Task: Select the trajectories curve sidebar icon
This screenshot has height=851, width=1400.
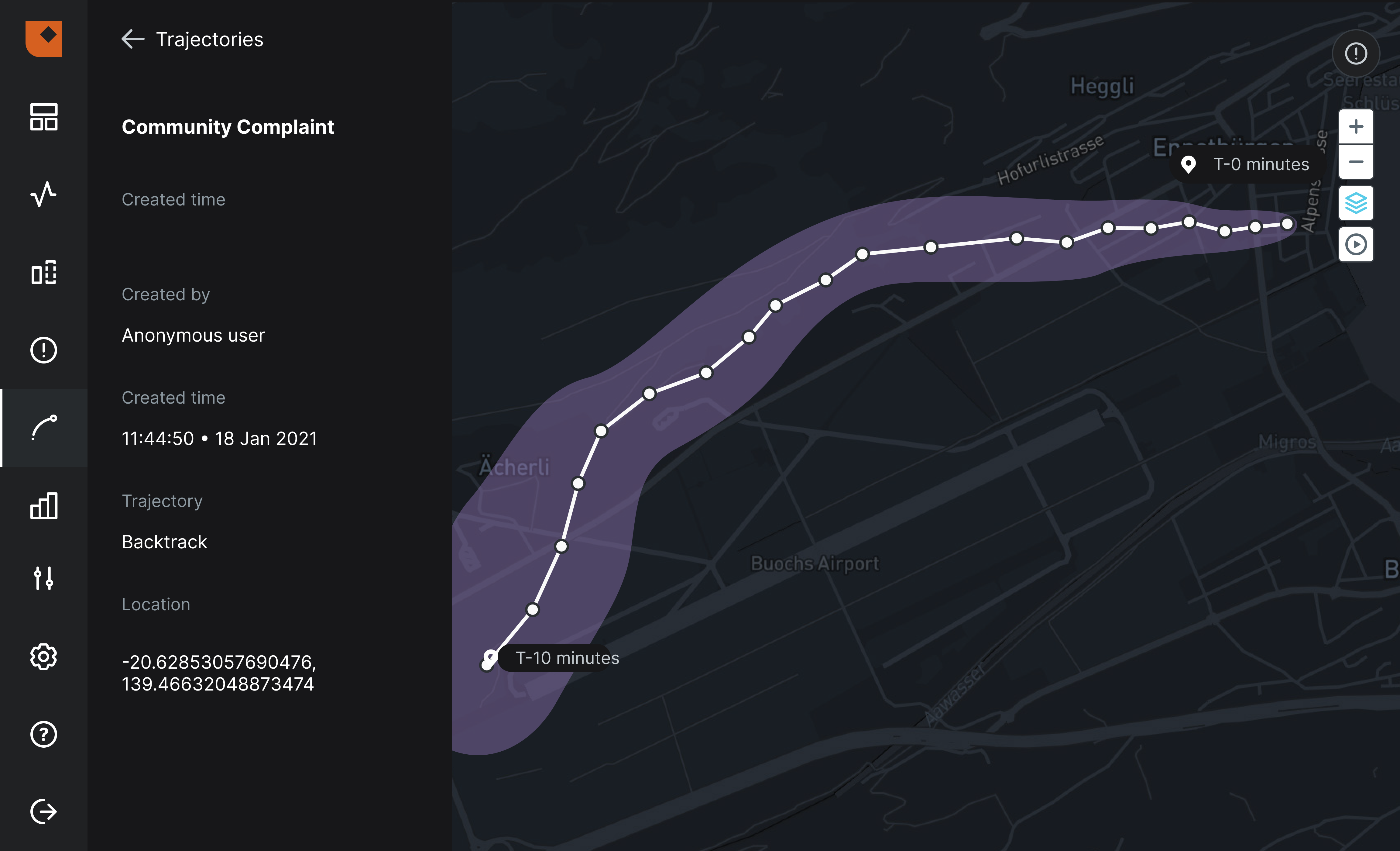Action: [x=44, y=428]
